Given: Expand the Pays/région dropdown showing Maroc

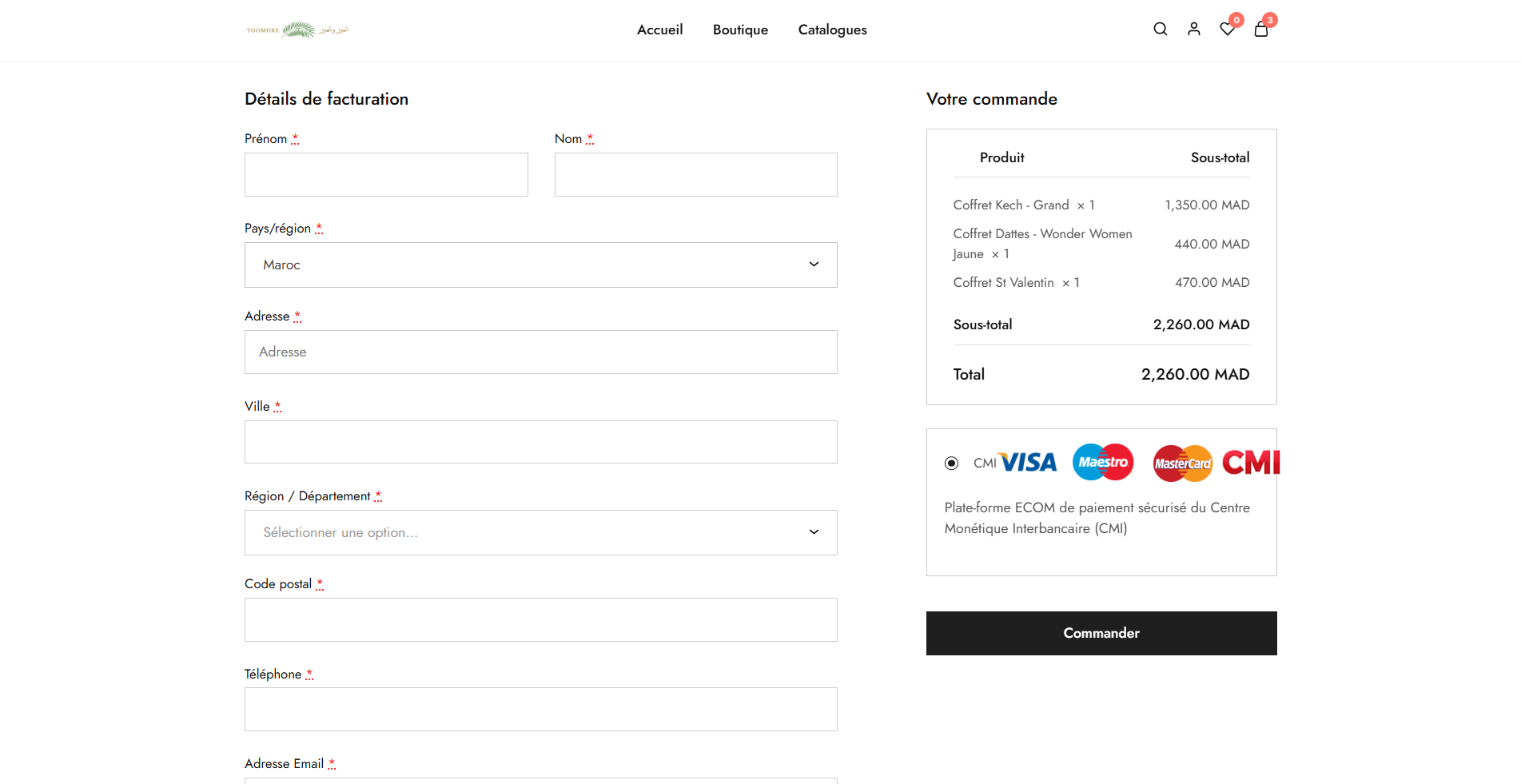Looking at the screenshot, I should pyautogui.click(x=540, y=265).
